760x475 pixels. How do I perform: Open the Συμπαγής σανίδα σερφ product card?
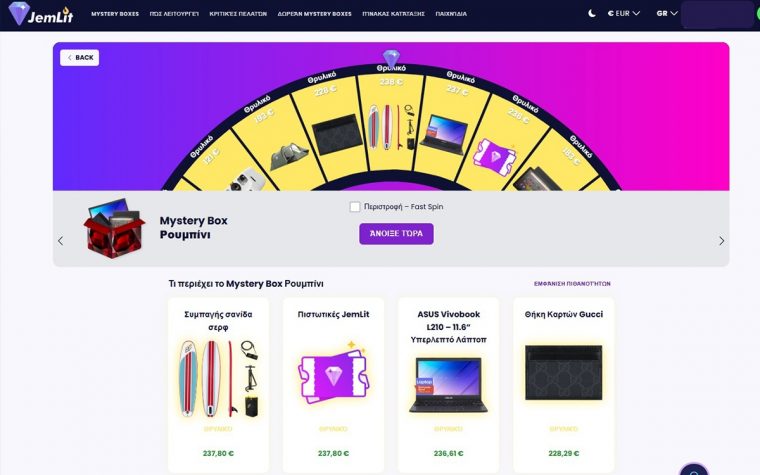[218, 385]
